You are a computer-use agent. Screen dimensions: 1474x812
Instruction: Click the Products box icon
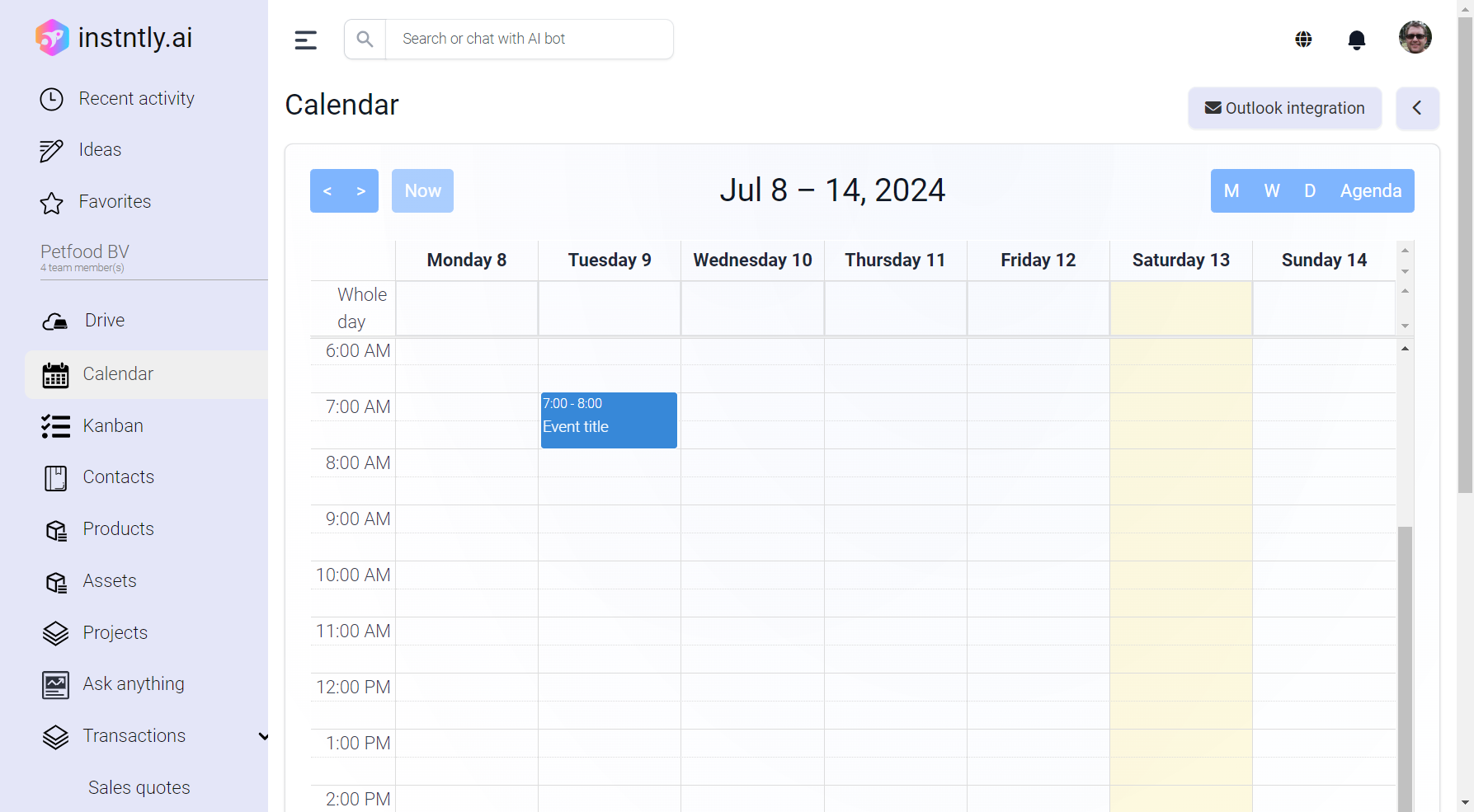[55, 530]
